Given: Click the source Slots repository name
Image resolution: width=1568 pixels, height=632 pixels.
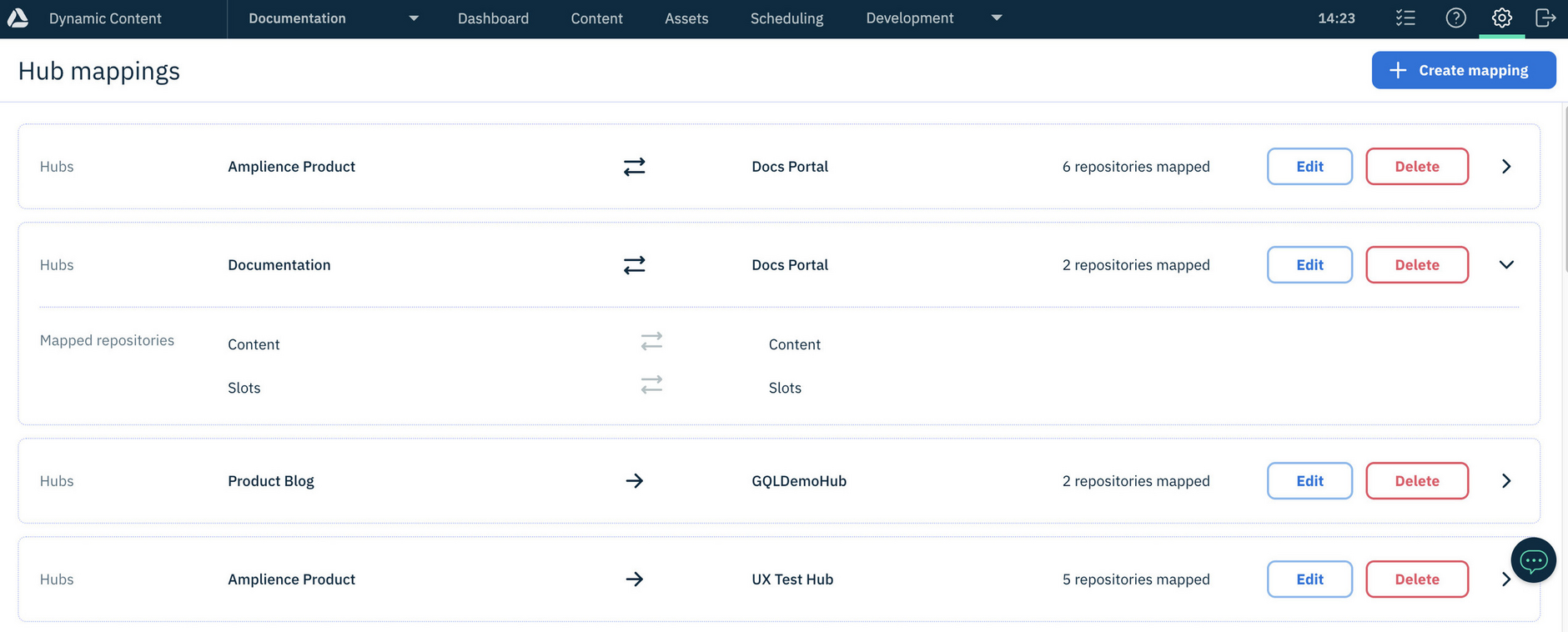Looking at the screenshot, I should point(244,388).
